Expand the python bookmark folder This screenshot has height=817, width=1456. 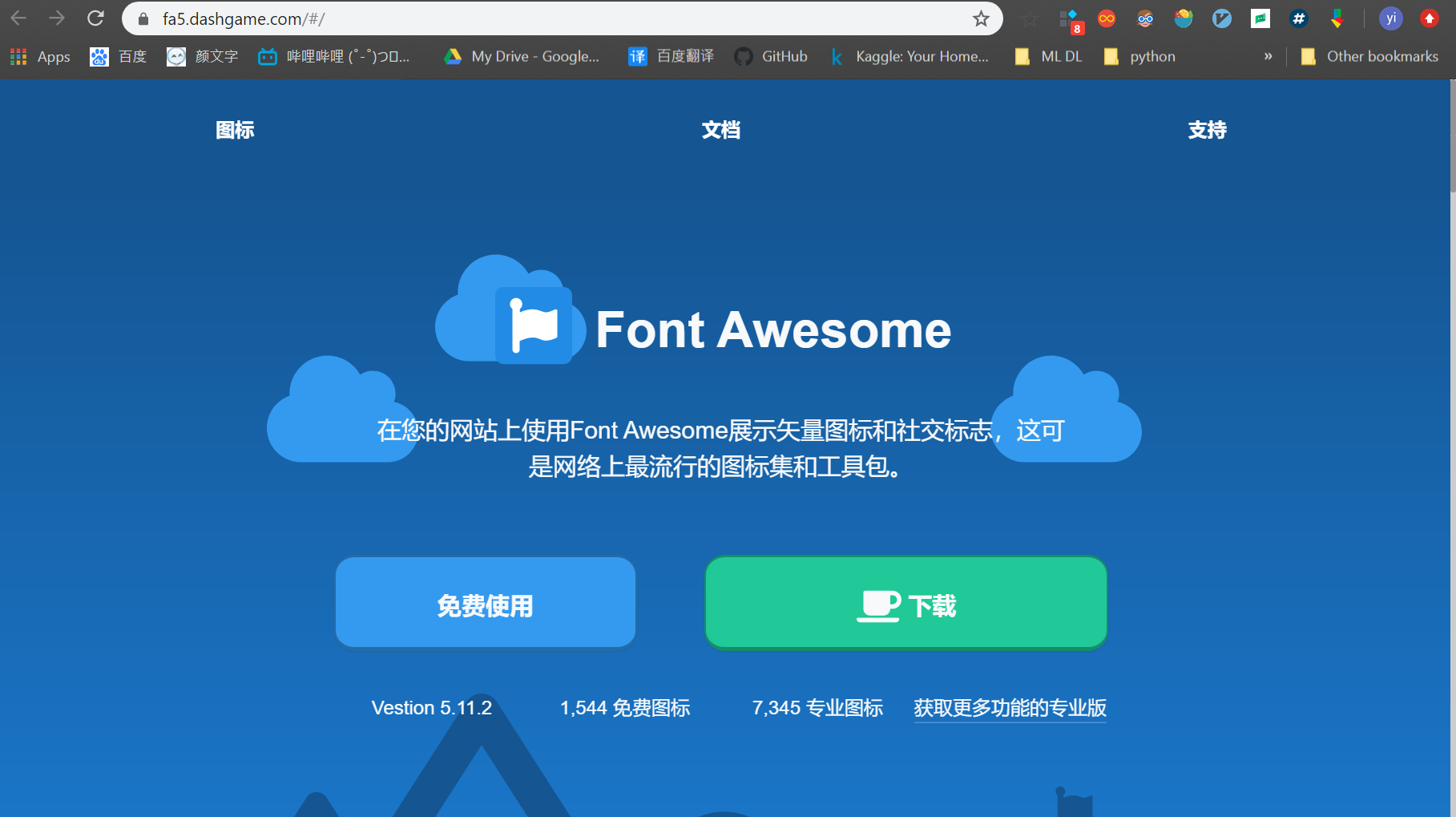1139,56
